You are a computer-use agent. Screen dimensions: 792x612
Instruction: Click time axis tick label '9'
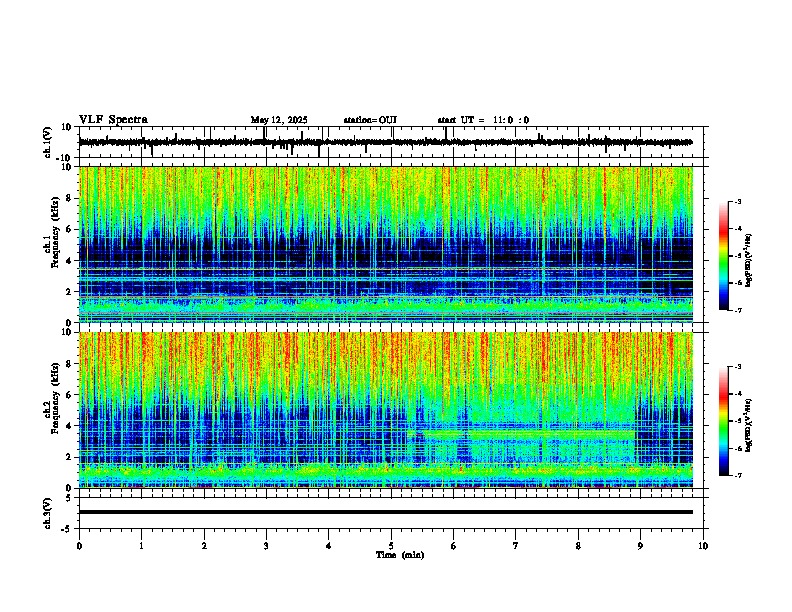(640, 546)
